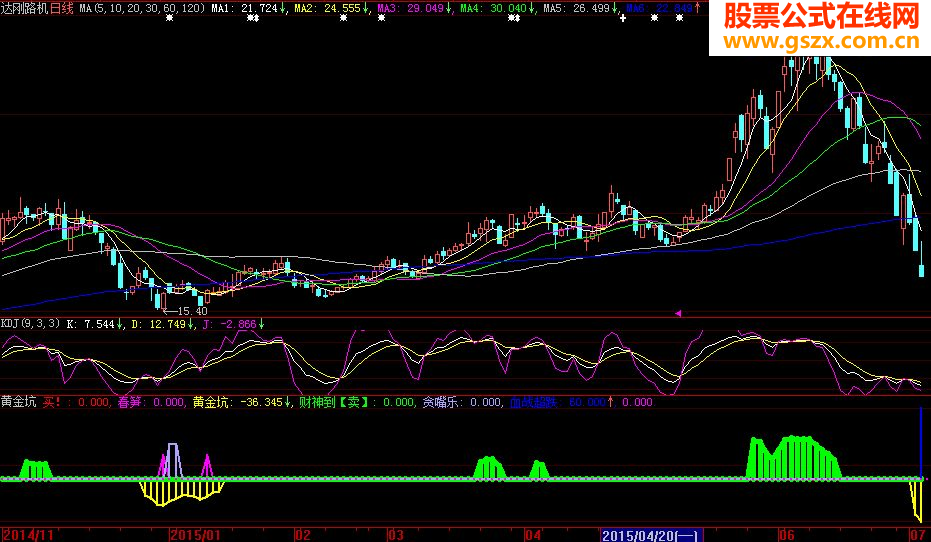Click the 2015/01 date marker on timeline
This screenshot has height=542, width=931.
[x=195, y=535]
